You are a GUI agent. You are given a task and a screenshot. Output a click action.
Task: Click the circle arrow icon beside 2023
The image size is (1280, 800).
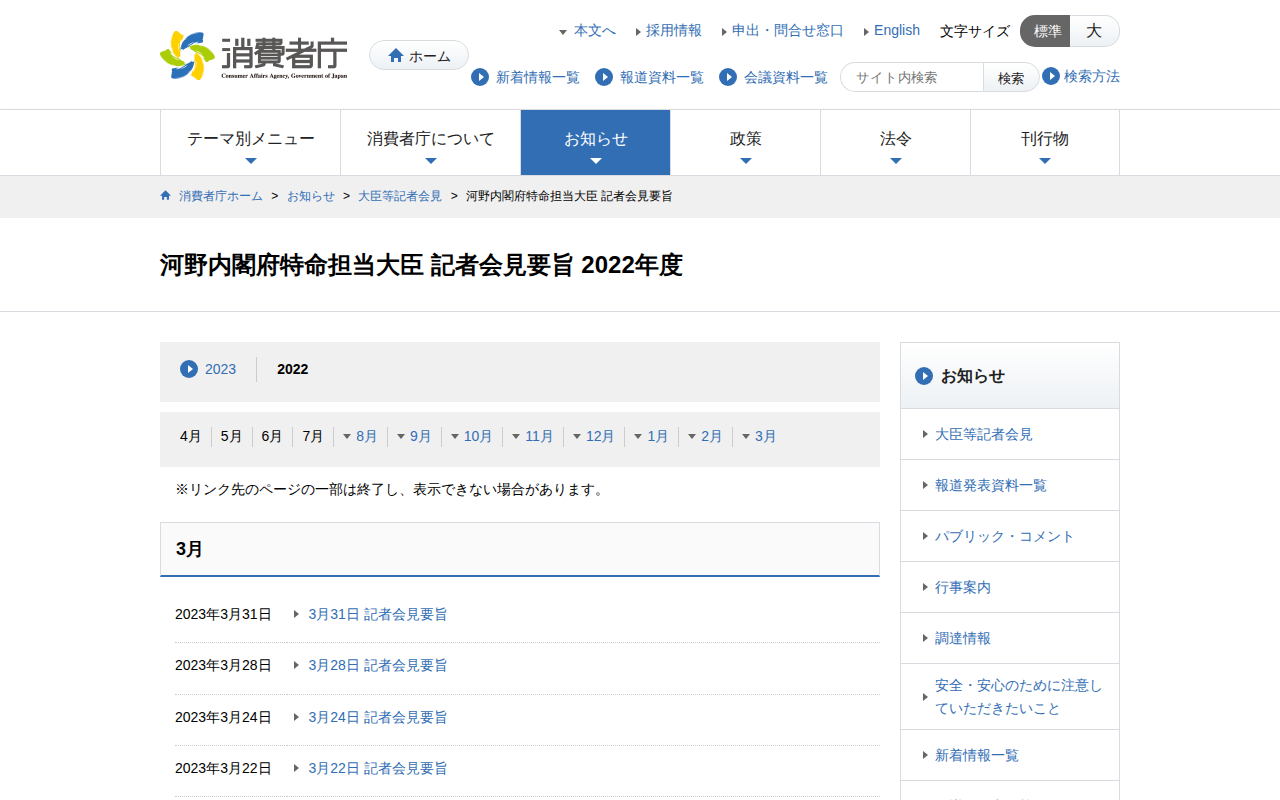[x=189, y=369]
